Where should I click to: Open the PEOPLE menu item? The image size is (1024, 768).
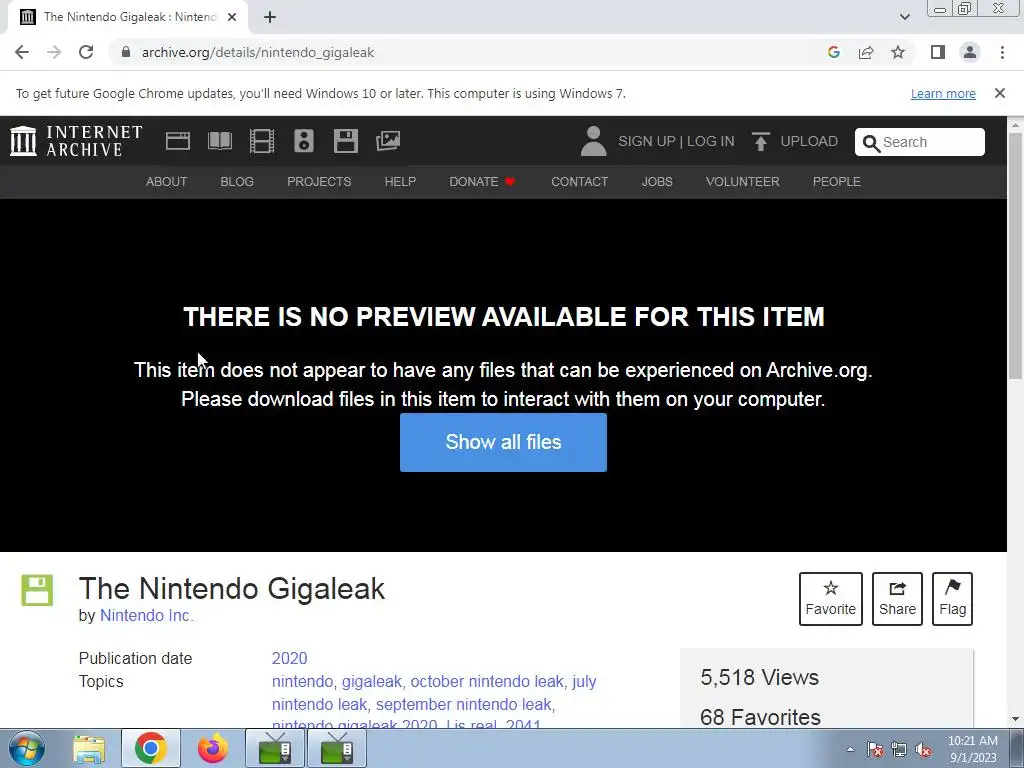pos(837,182)
